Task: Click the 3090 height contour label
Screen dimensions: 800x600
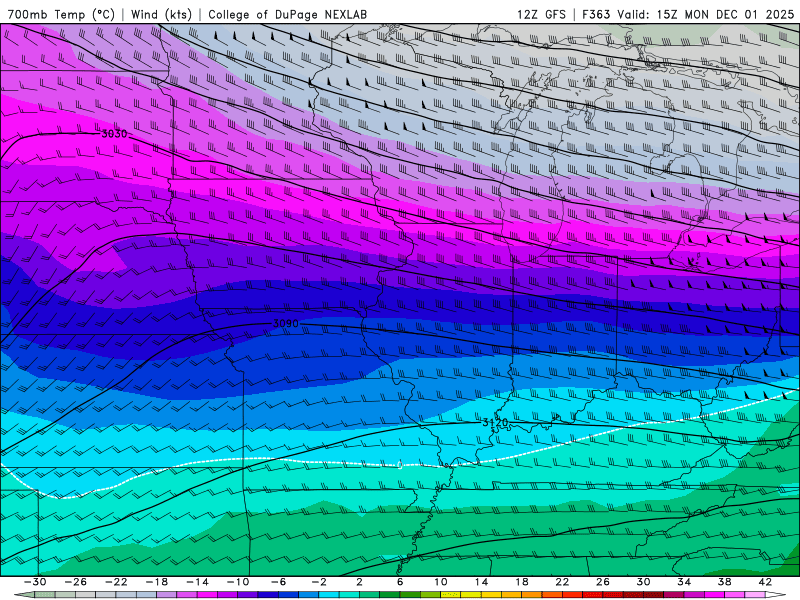Action: [286, 323]
